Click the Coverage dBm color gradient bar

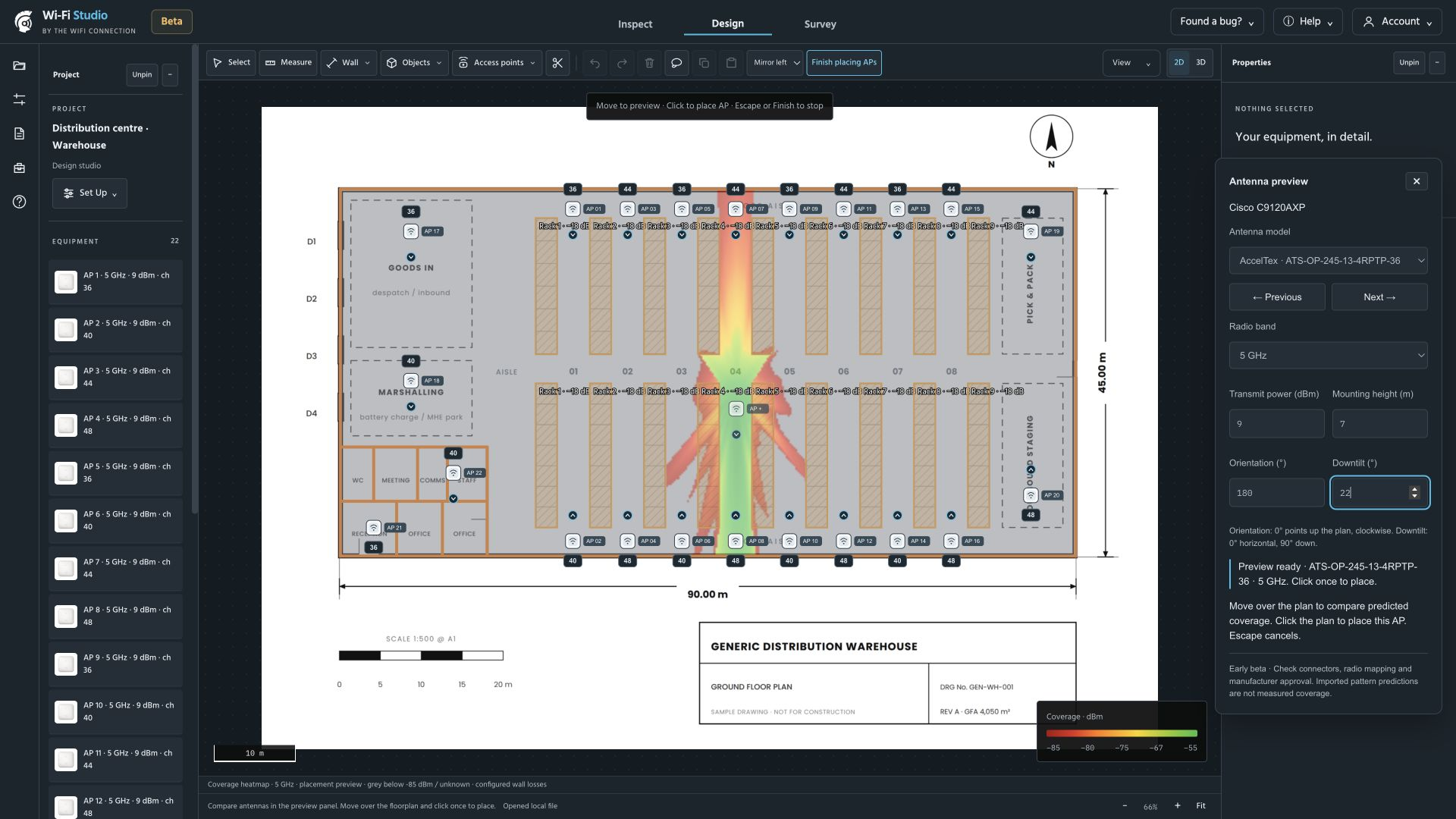click(x=1122, y=733)
